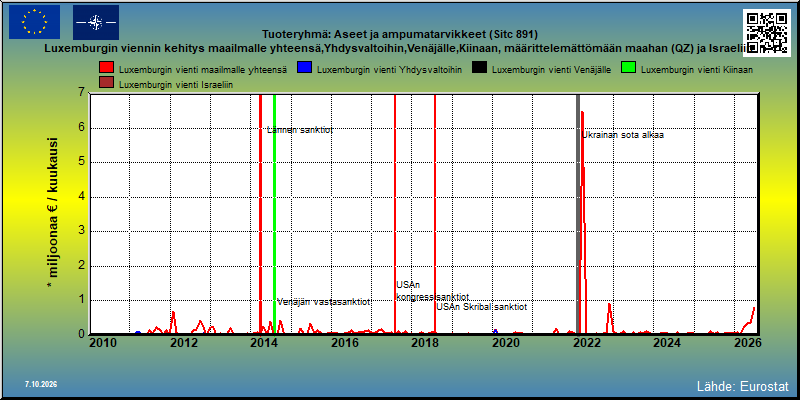The image size is (800, 400).
Task: Click the Lännen sanktiot marker label
Action: click(300, 130)
